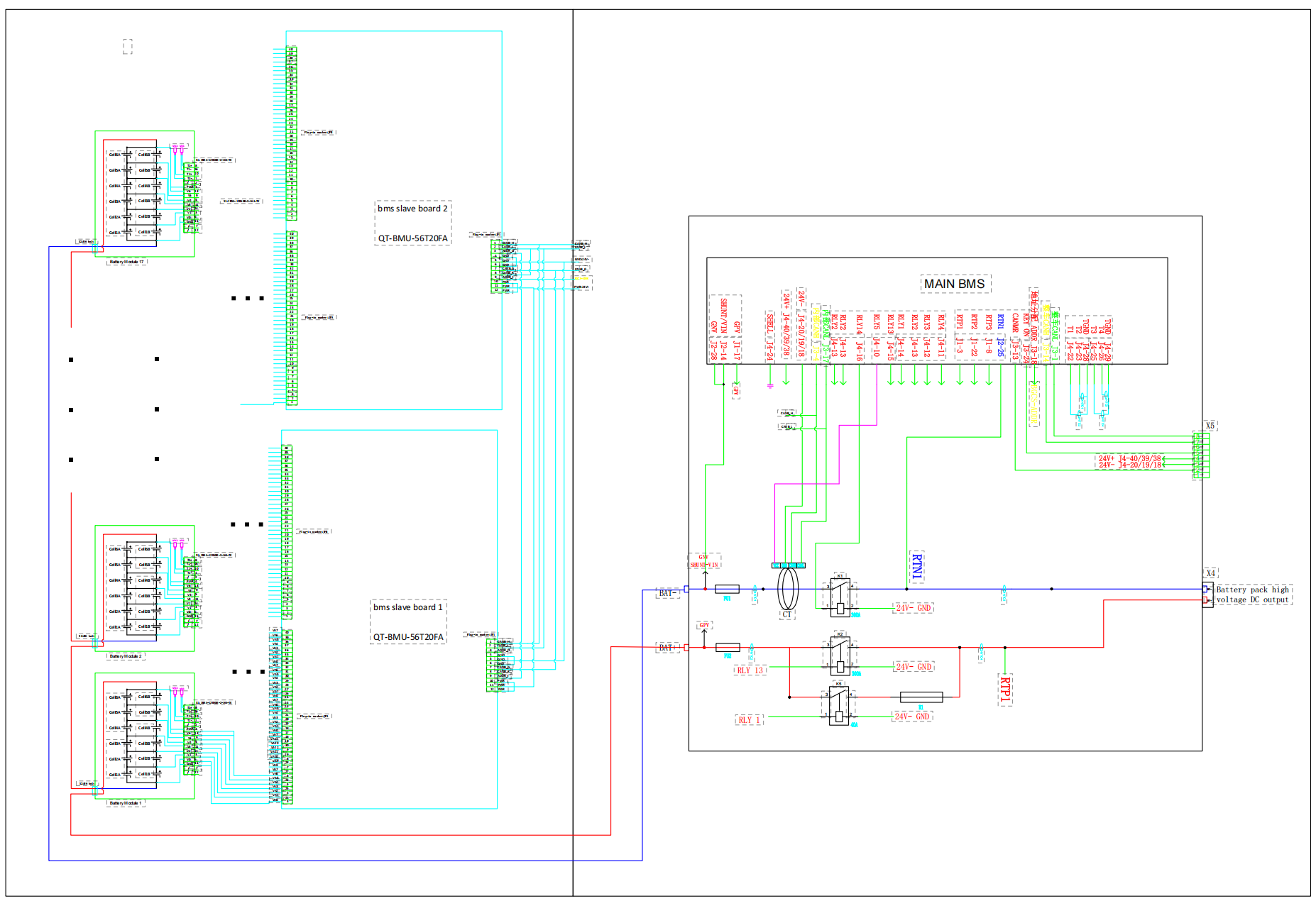Click the K1 relay symbol
The image size is (1316, 901).
840,597
